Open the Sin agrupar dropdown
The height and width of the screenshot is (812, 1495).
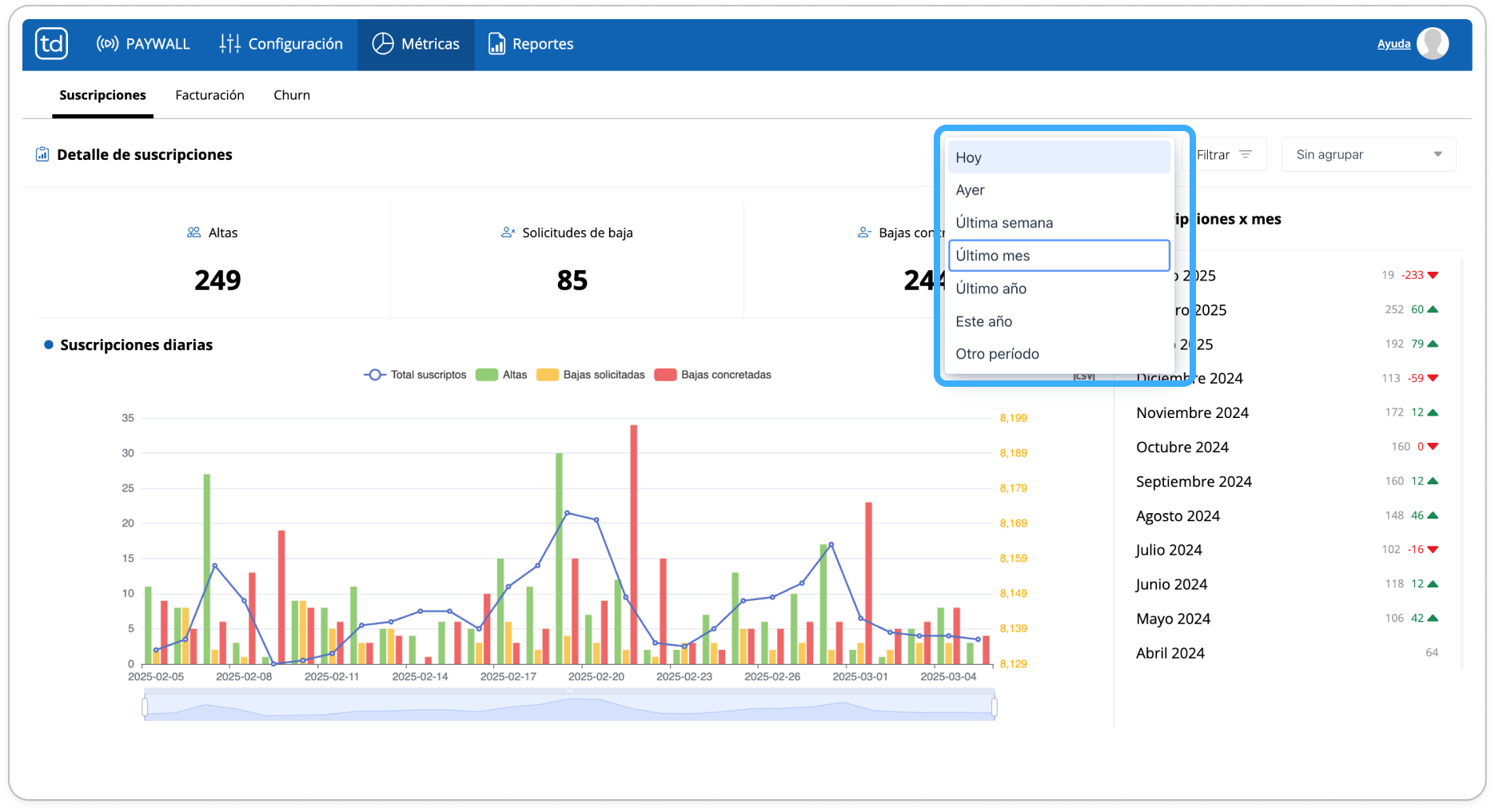[x=1369, y=154]
